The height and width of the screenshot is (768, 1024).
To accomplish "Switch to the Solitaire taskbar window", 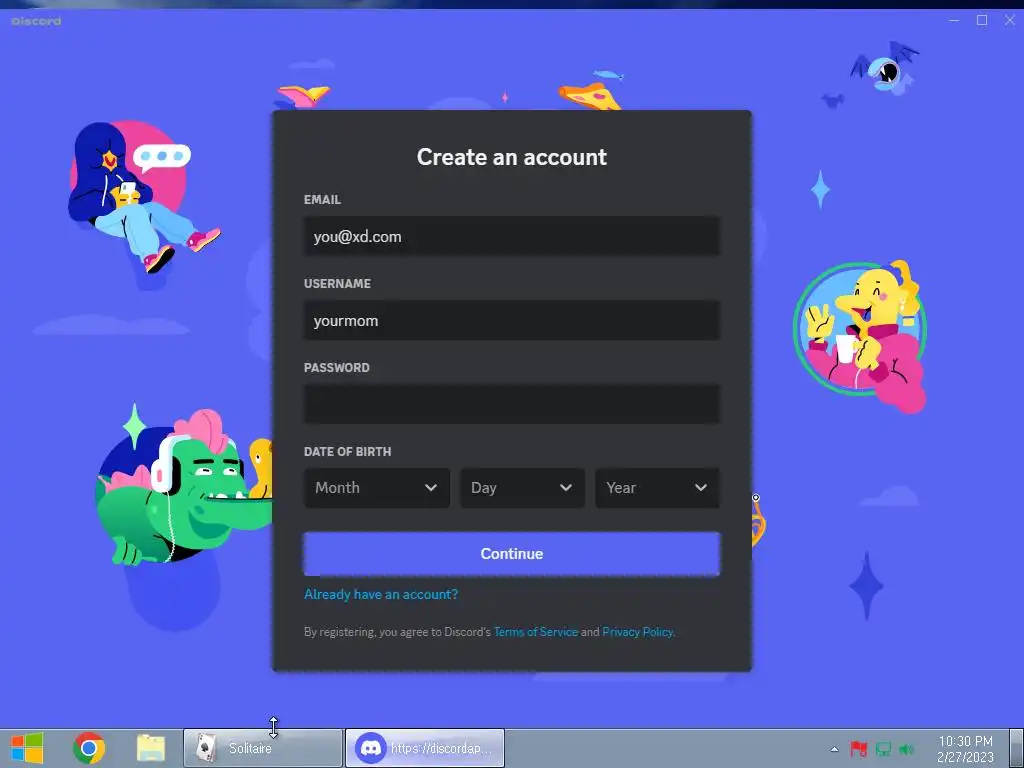I will [263, 748].
